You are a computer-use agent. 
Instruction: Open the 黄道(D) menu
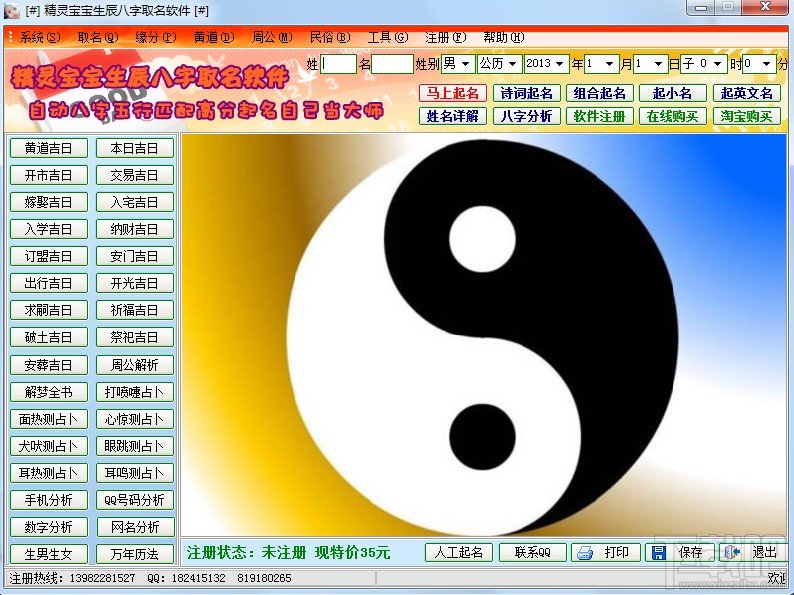[214, 37]
